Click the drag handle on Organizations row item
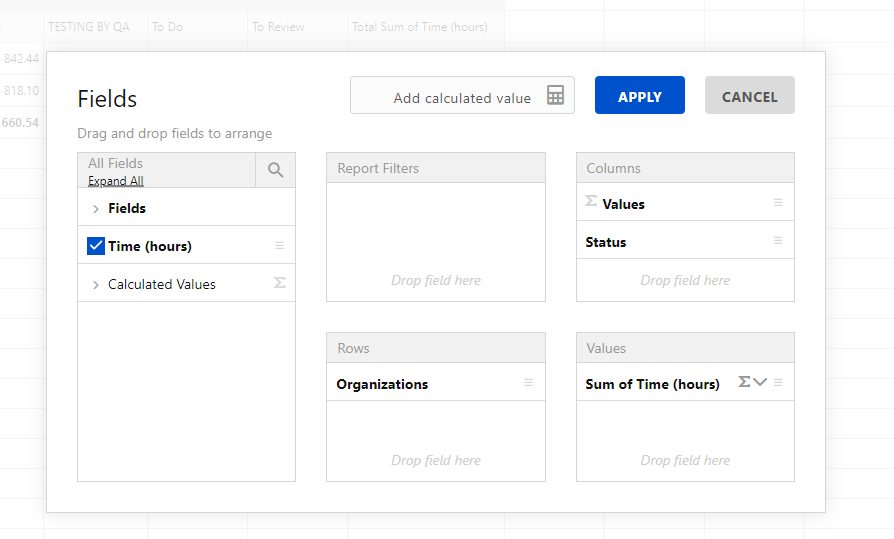Image resolution: width=894 pixels, height=539 pixels. (x=528, y=383)
